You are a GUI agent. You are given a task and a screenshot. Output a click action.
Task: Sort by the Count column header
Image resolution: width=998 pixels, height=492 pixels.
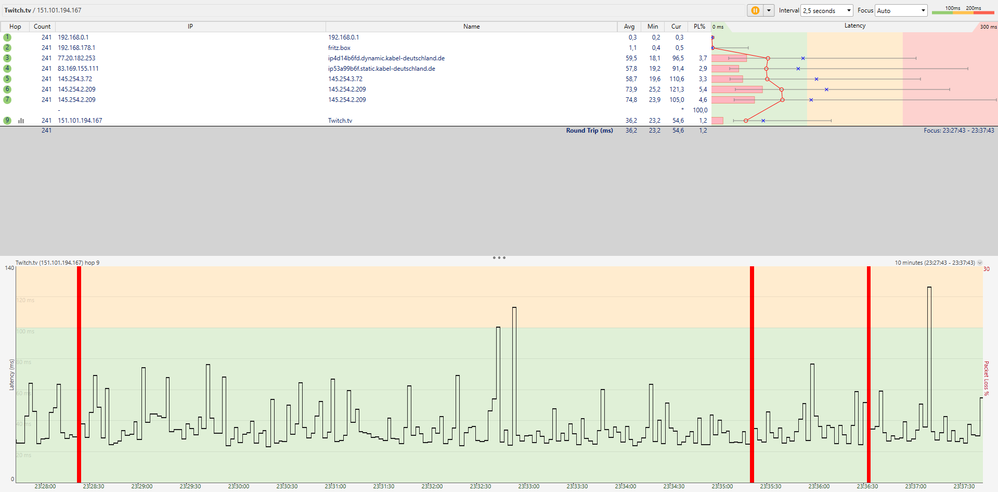point(42,27)
